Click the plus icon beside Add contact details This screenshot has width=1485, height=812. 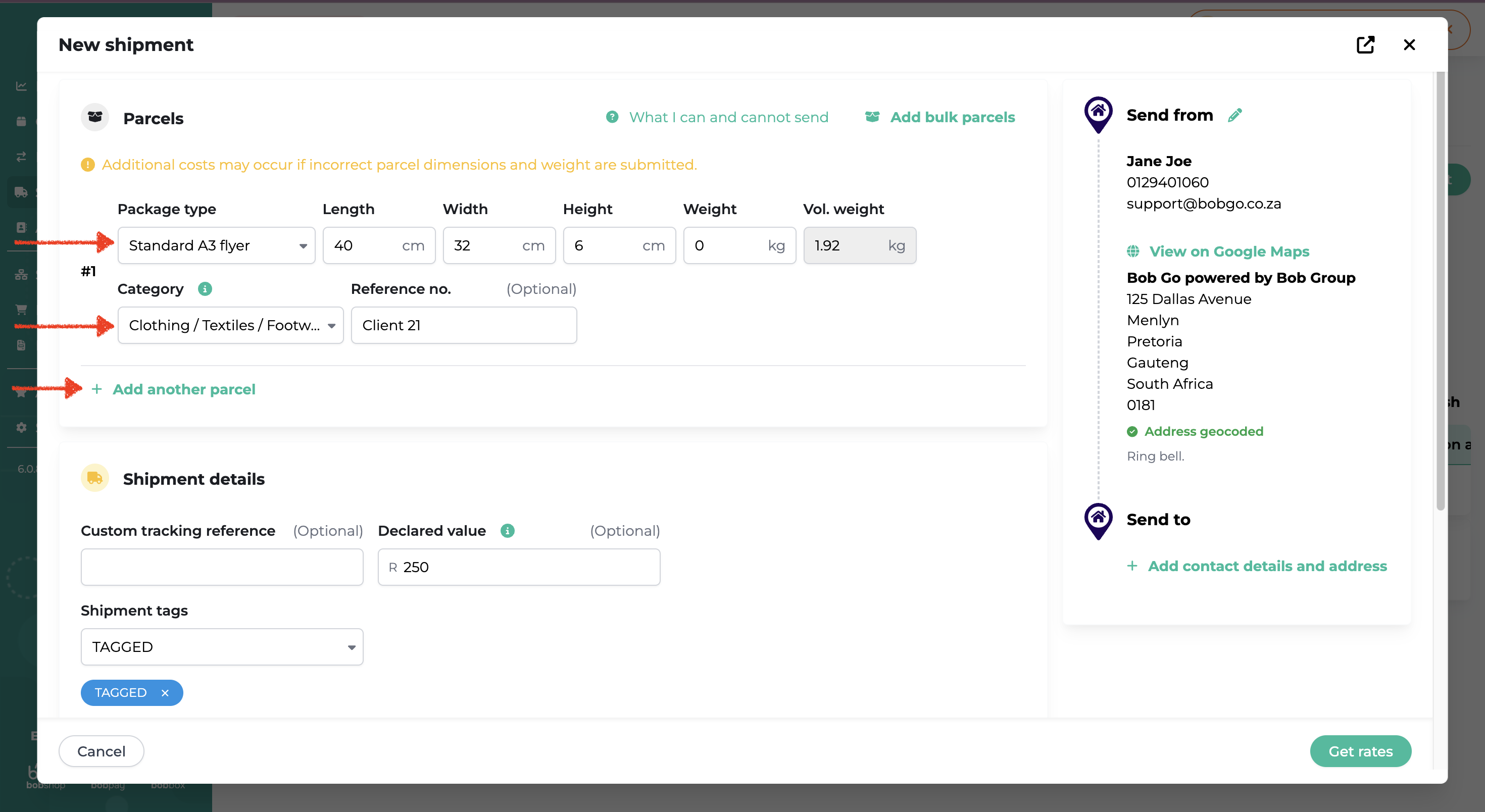pyautogui.click(x=1131, y=566)
